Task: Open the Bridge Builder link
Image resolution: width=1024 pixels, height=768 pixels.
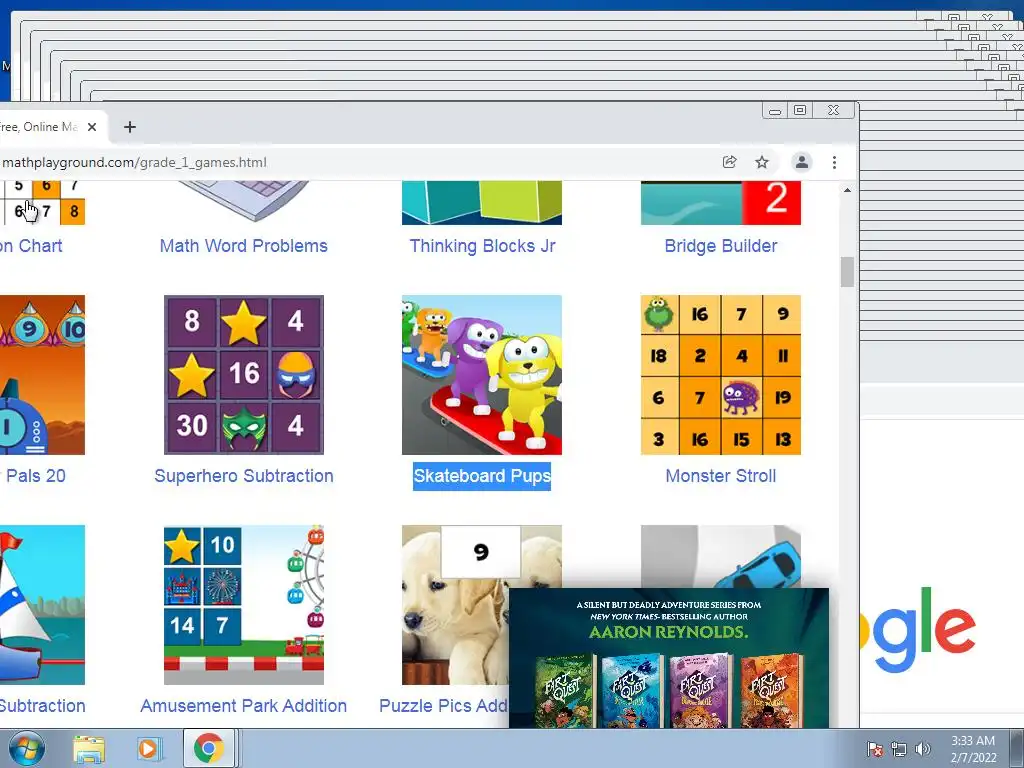Action: click(720, 246)
